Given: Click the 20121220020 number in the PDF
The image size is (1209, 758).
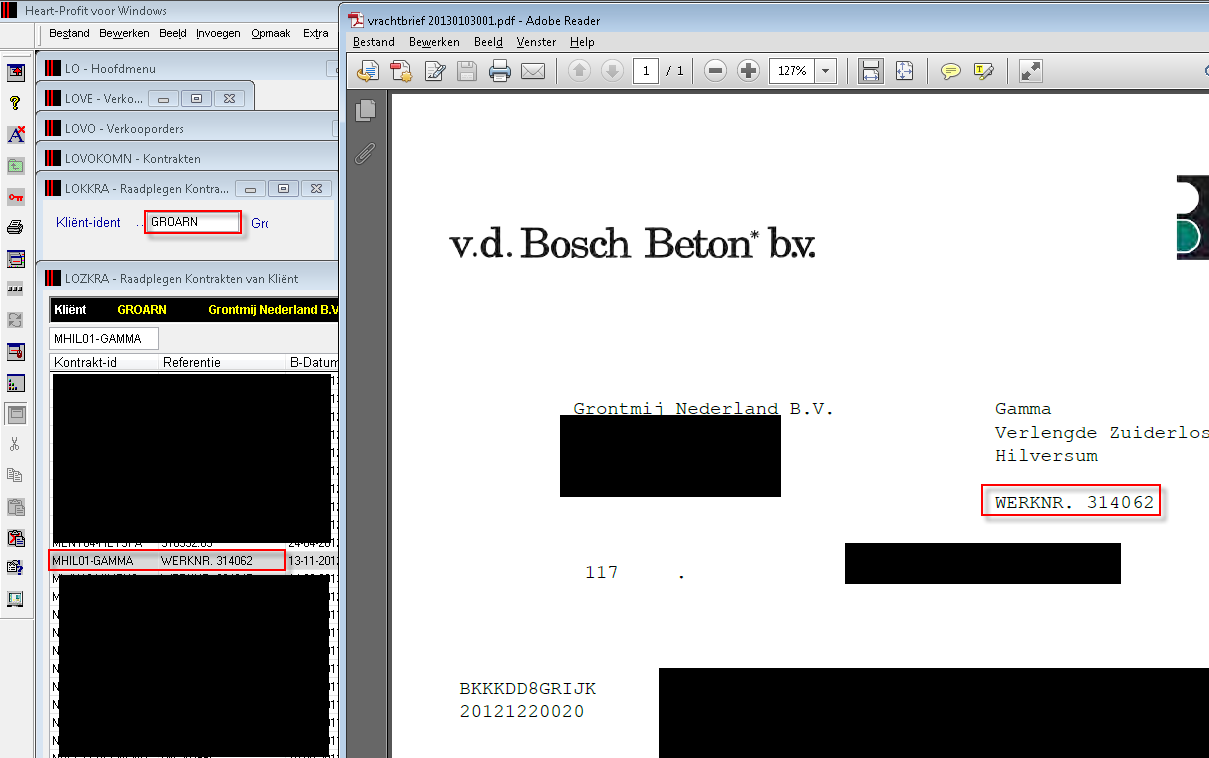Looking at the screenshot, I should [x=522, y=712].
